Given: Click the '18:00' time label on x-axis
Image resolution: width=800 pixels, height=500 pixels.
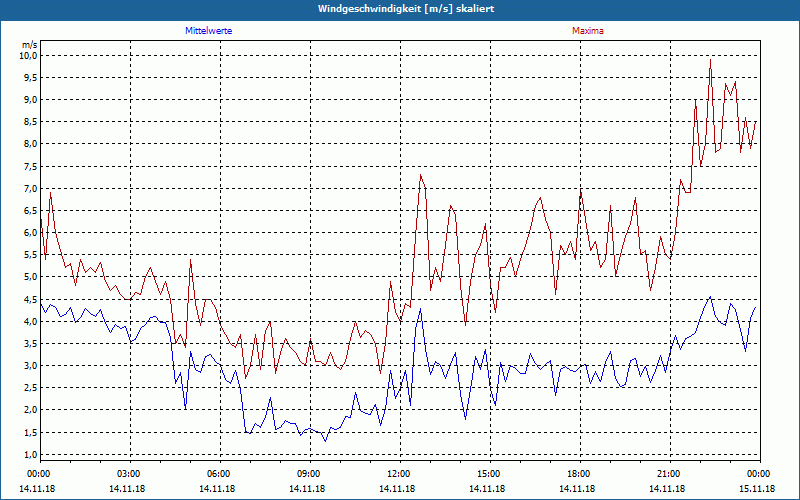Looking at the screenshot, I should (x=580, y=474).
